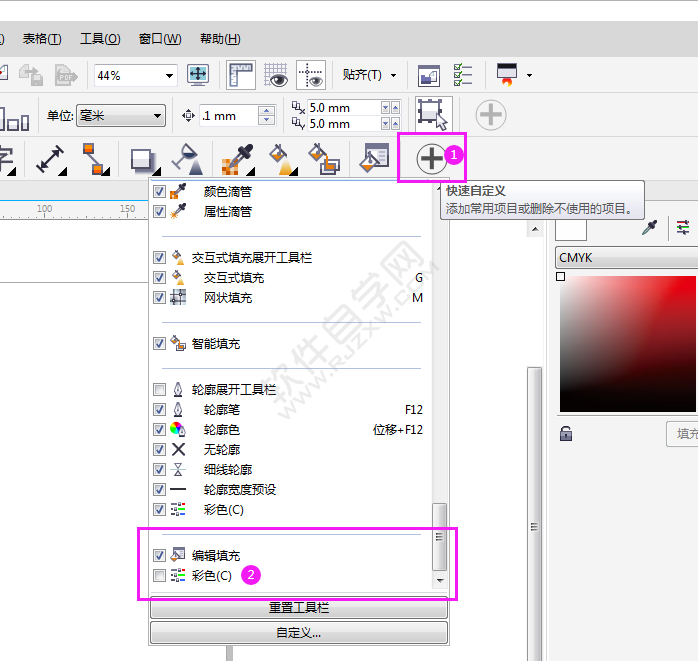Select the Color Eyedropper tool in toolbox
Viewport: 698px width, 661px height.
click(x=238, y=159)
